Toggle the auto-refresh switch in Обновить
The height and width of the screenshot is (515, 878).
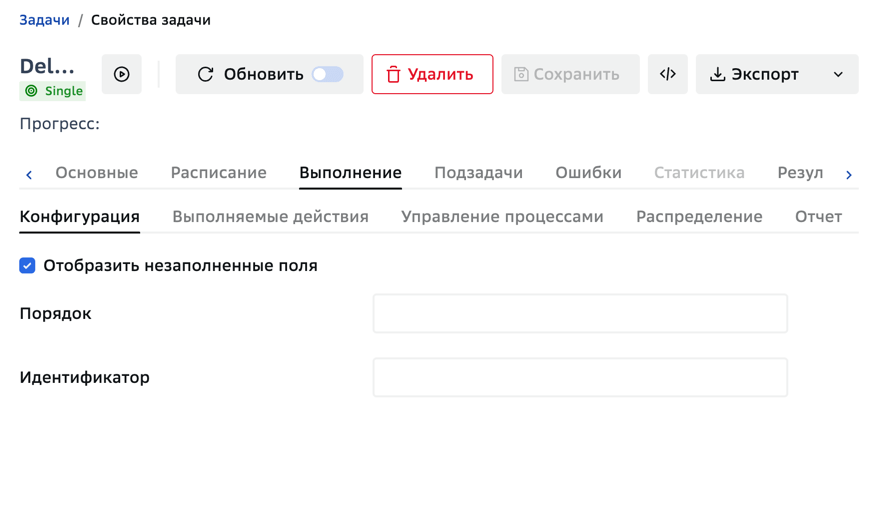click(328, 74)
